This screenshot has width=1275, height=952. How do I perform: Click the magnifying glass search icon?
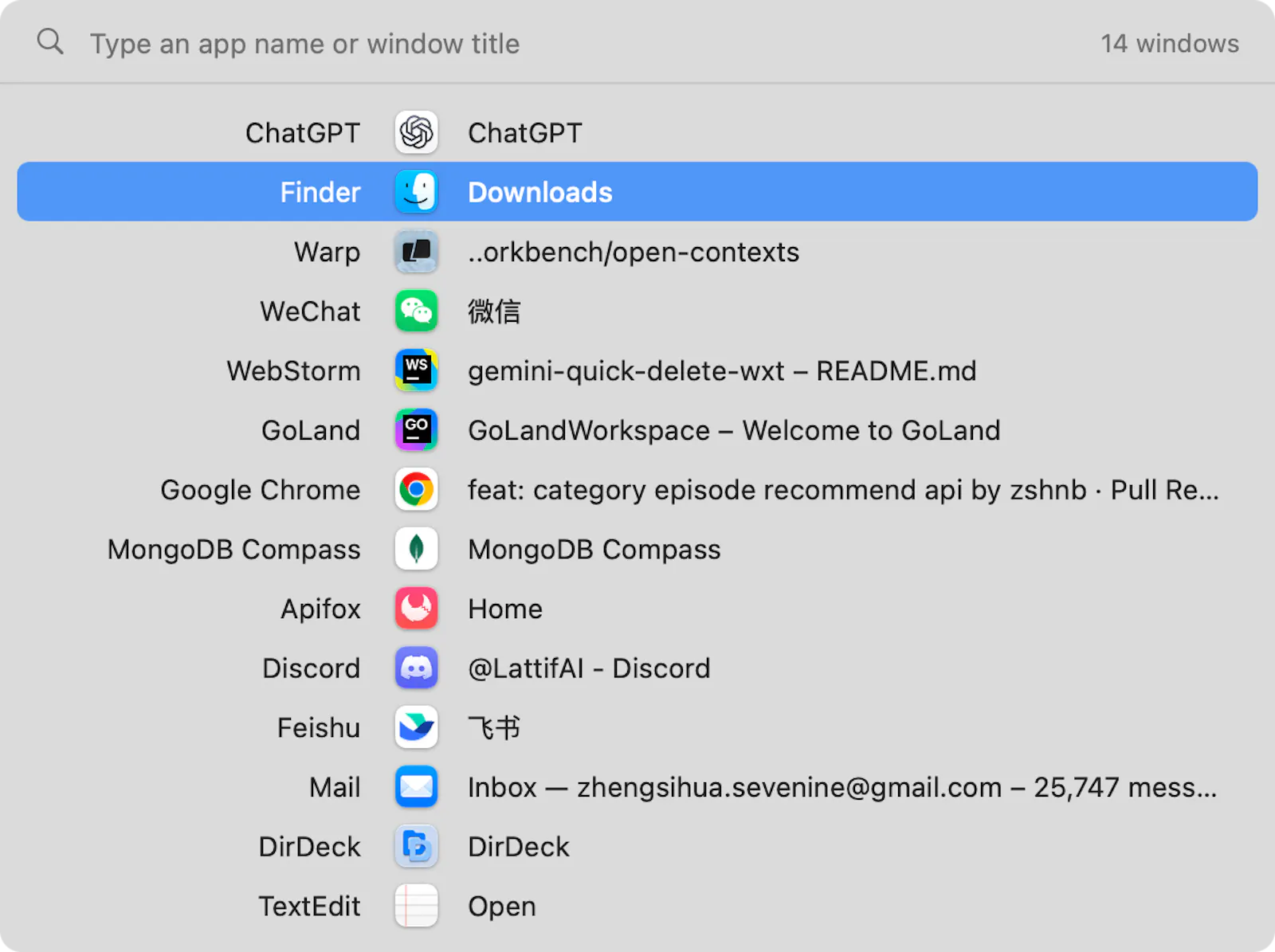tap(50, 41)
